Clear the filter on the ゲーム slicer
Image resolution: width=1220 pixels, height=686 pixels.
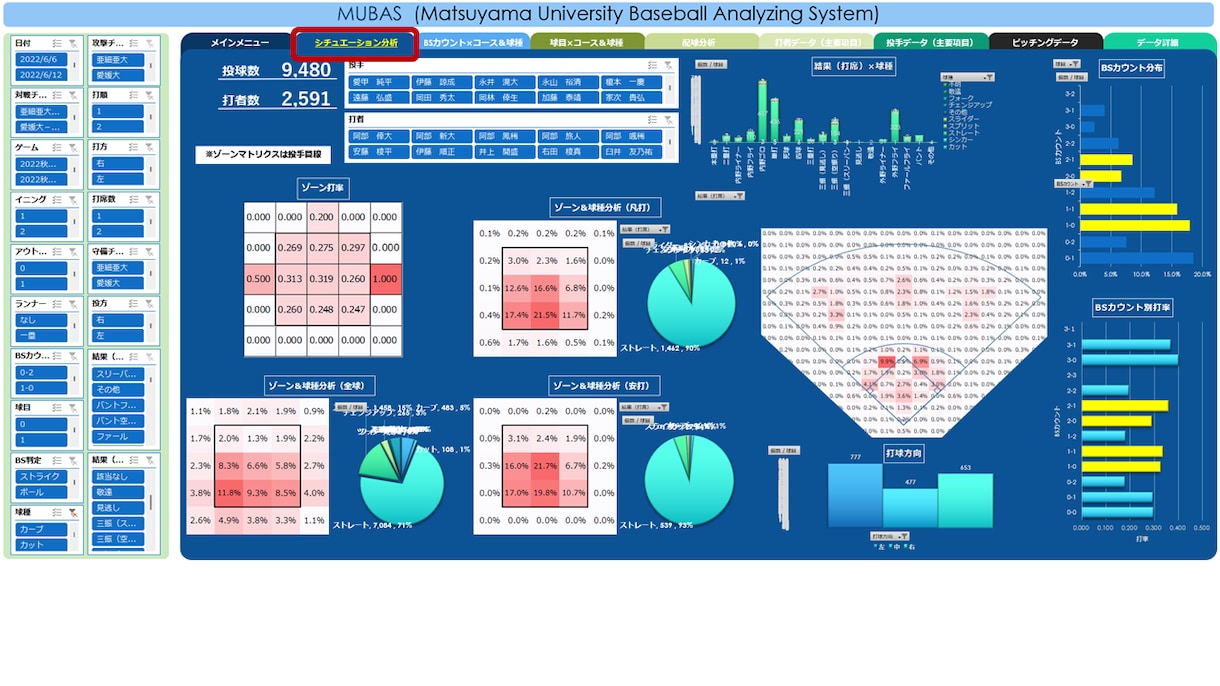click(x=73, y=147)
